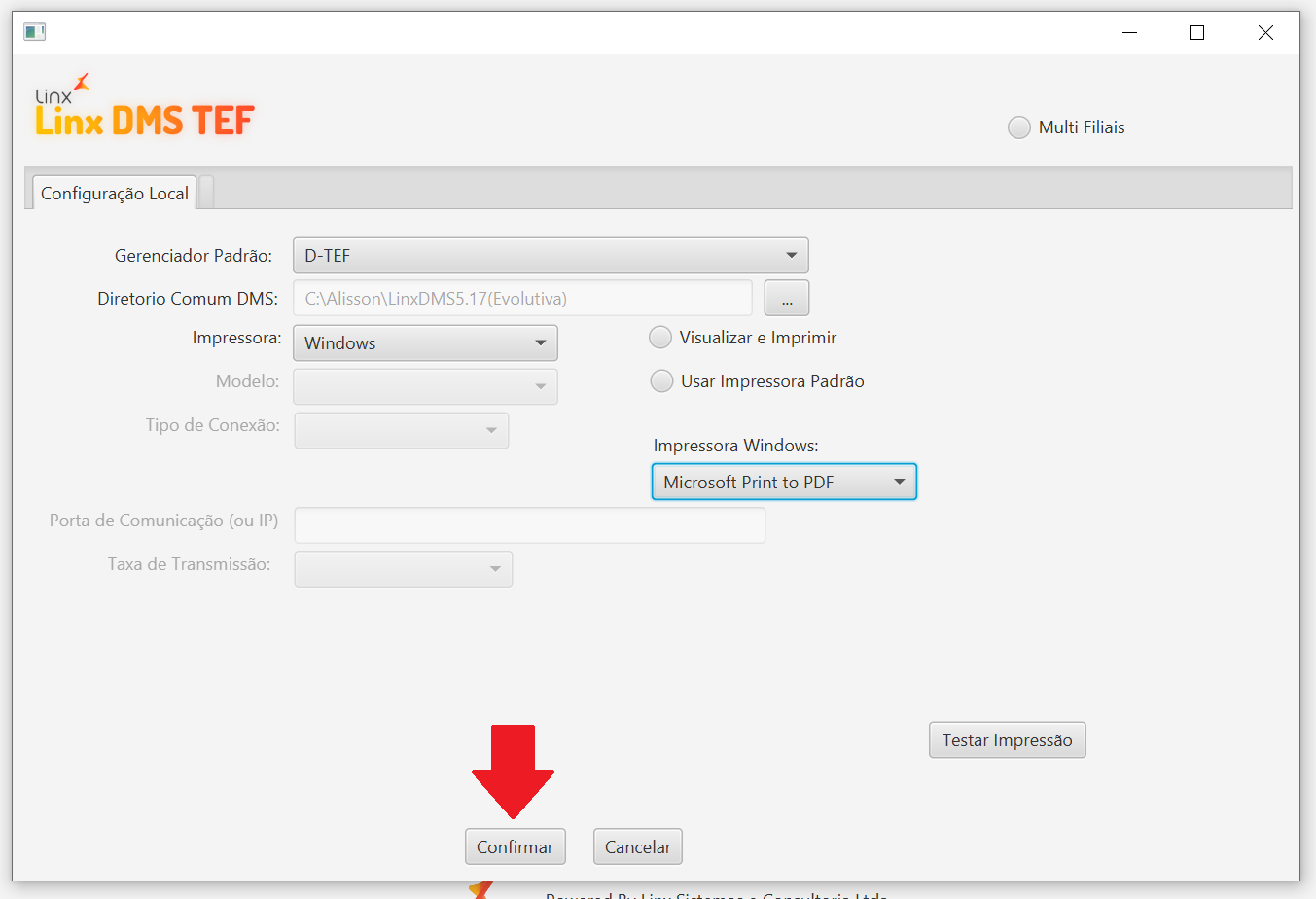
Task: Open the Tipo de Conexão dropdown
Action: 402,430
